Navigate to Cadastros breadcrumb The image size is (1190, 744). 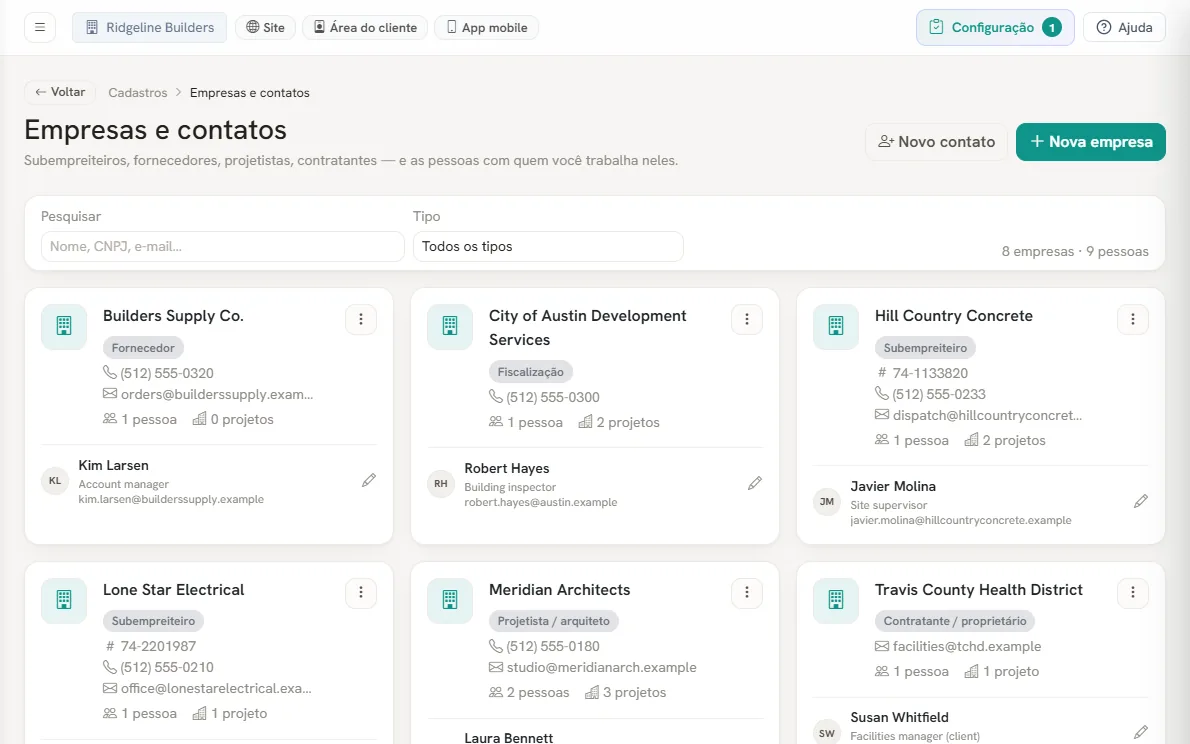click(137, 93)
